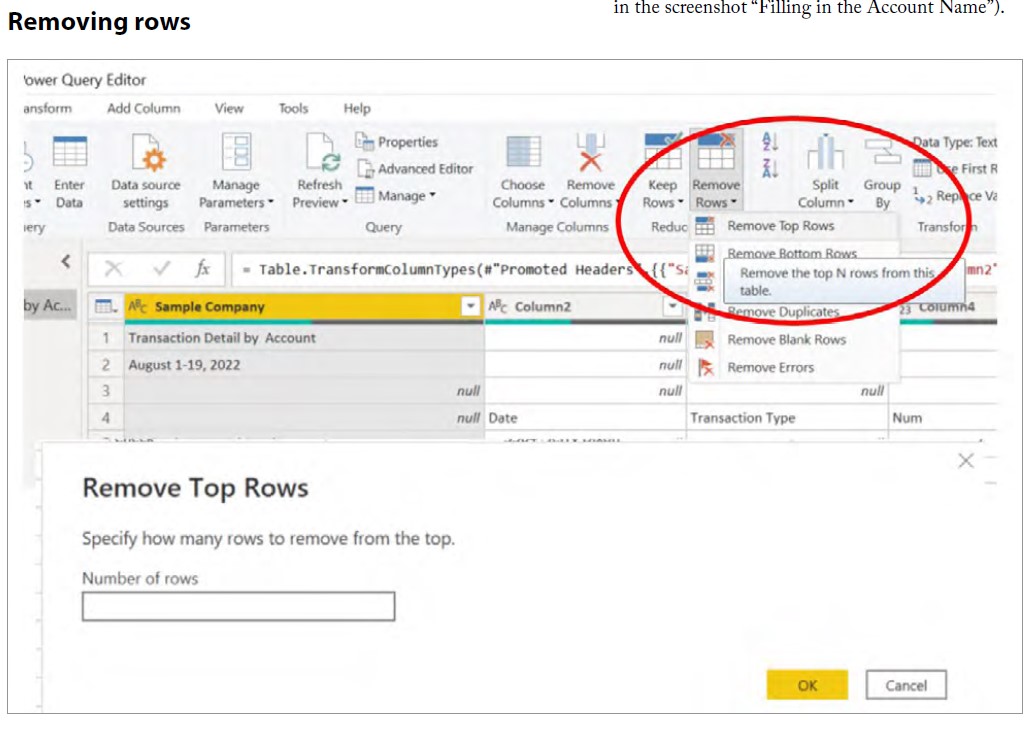Viewport: 1033px width, 730px height.
Task: Click OK in Remove Top Rows dialog
Action: [807, 685]
